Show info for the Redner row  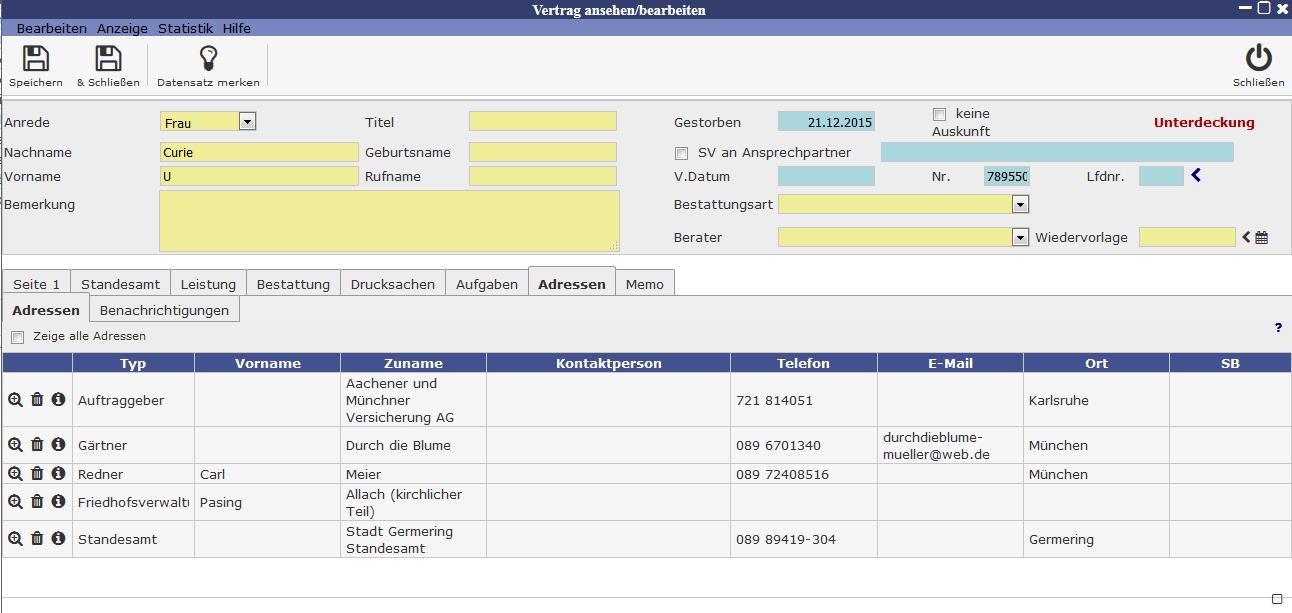(x=58, y=474)
